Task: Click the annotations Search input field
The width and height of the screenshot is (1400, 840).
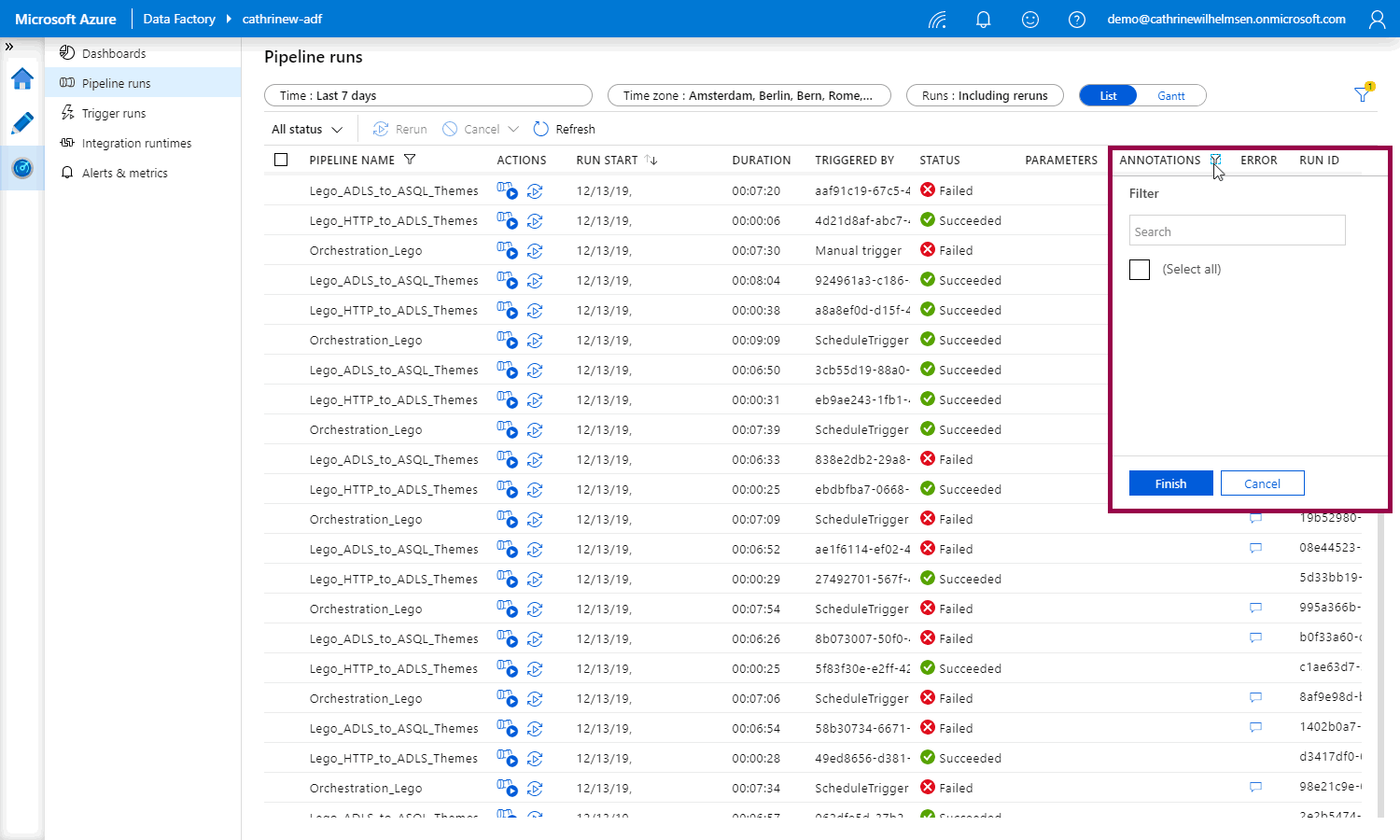Action: (1237, 231)
